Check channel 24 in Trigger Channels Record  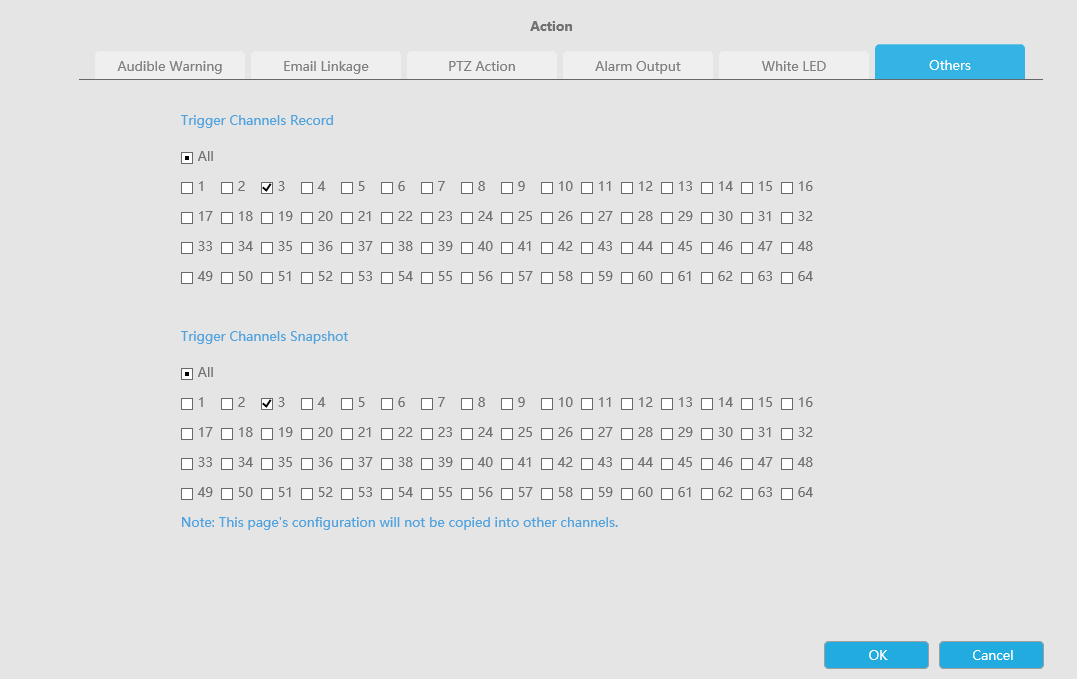click(467, 218)
